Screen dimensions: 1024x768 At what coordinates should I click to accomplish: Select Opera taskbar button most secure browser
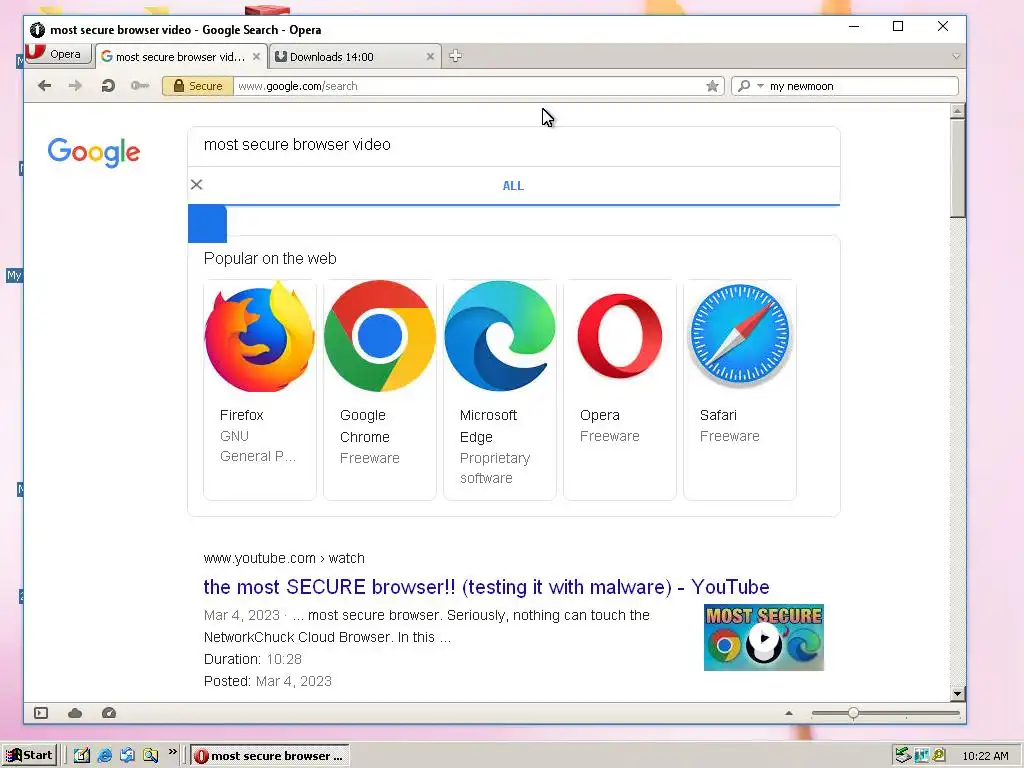coord(270,756)
